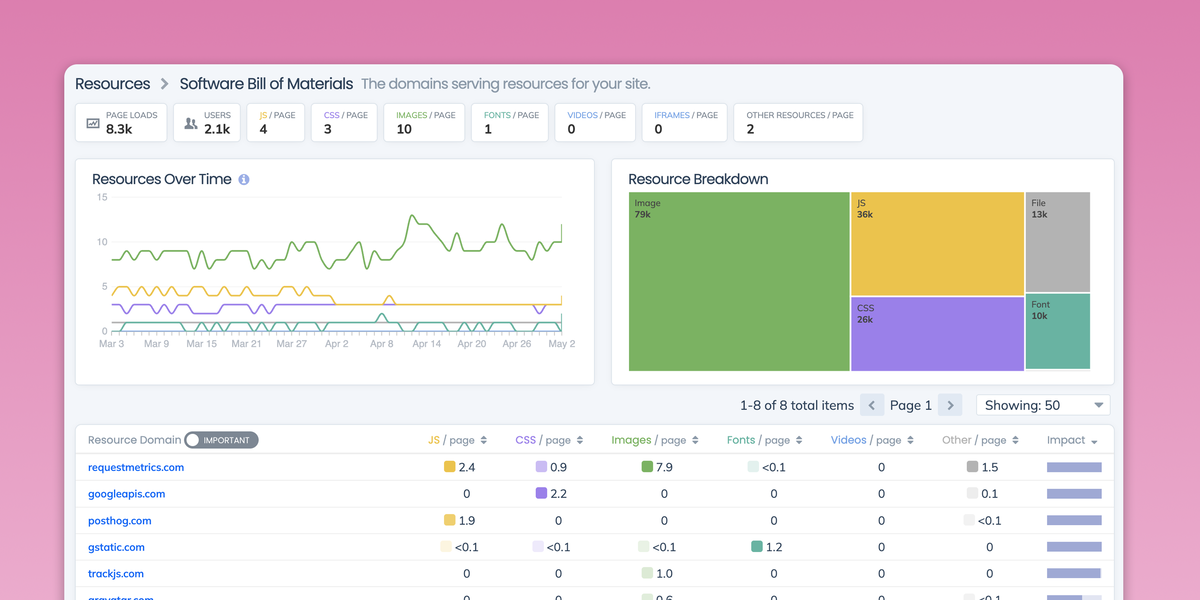Open the posthog.com domain link
Viewport: 1200px width, 600px height.
(120, 520)
